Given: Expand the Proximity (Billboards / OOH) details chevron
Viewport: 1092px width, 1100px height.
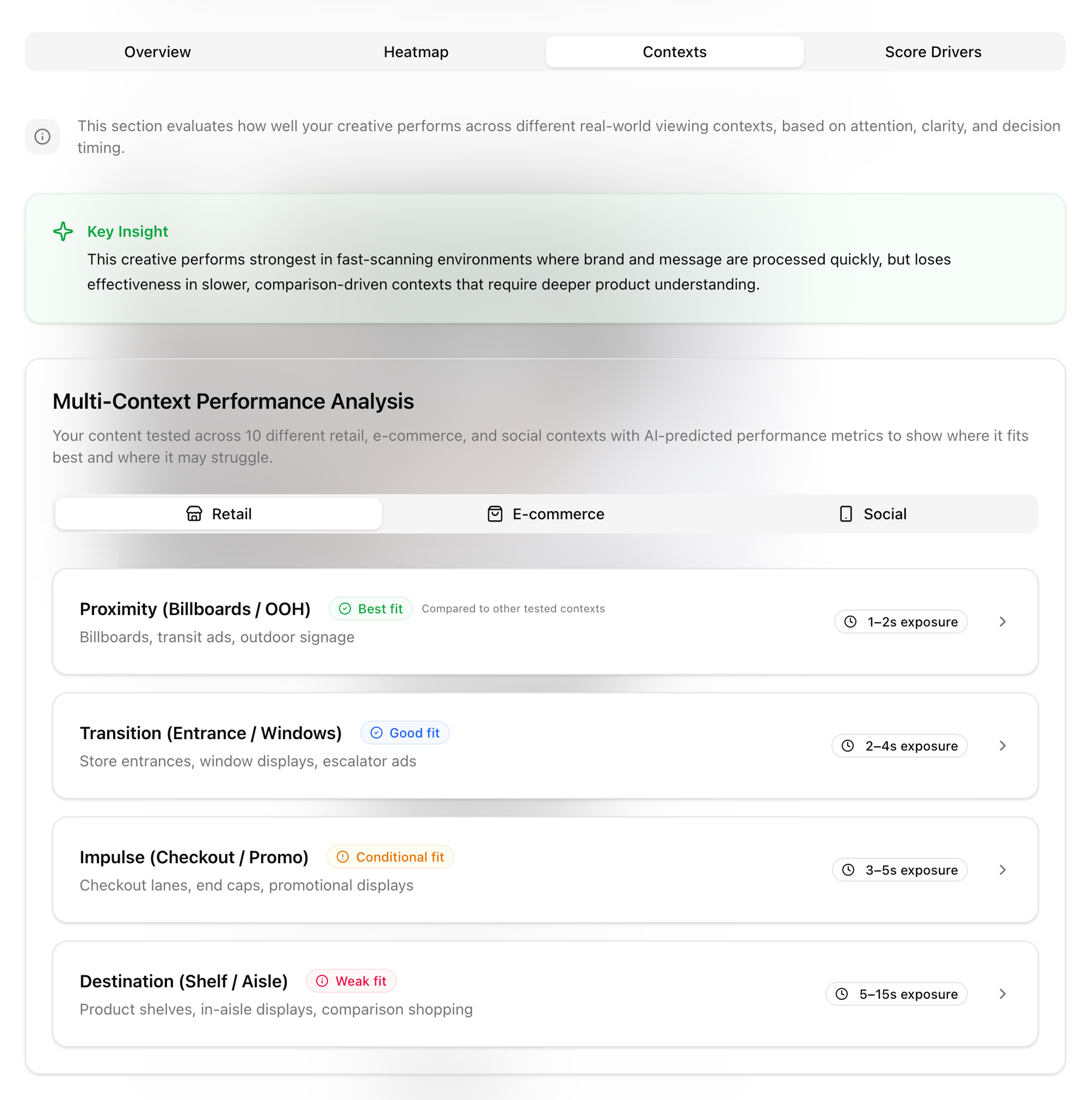Looking at the screenshot, I should point(1003,622).
